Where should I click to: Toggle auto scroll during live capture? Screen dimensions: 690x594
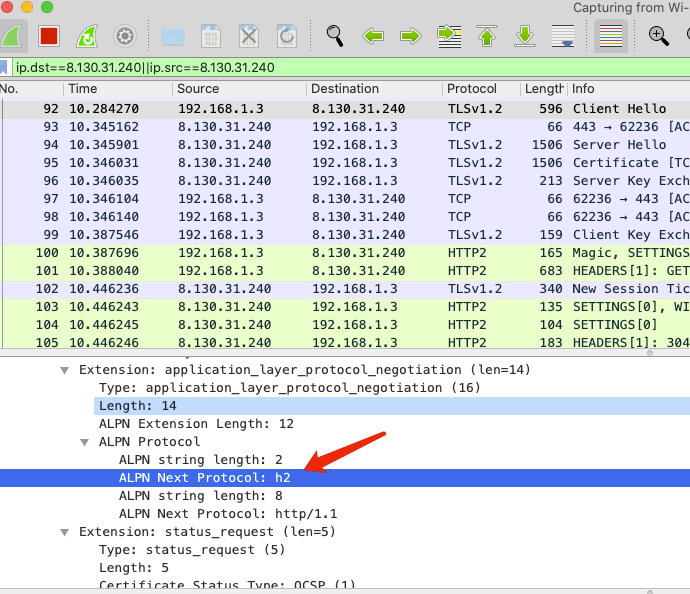(x=563, y=36)
